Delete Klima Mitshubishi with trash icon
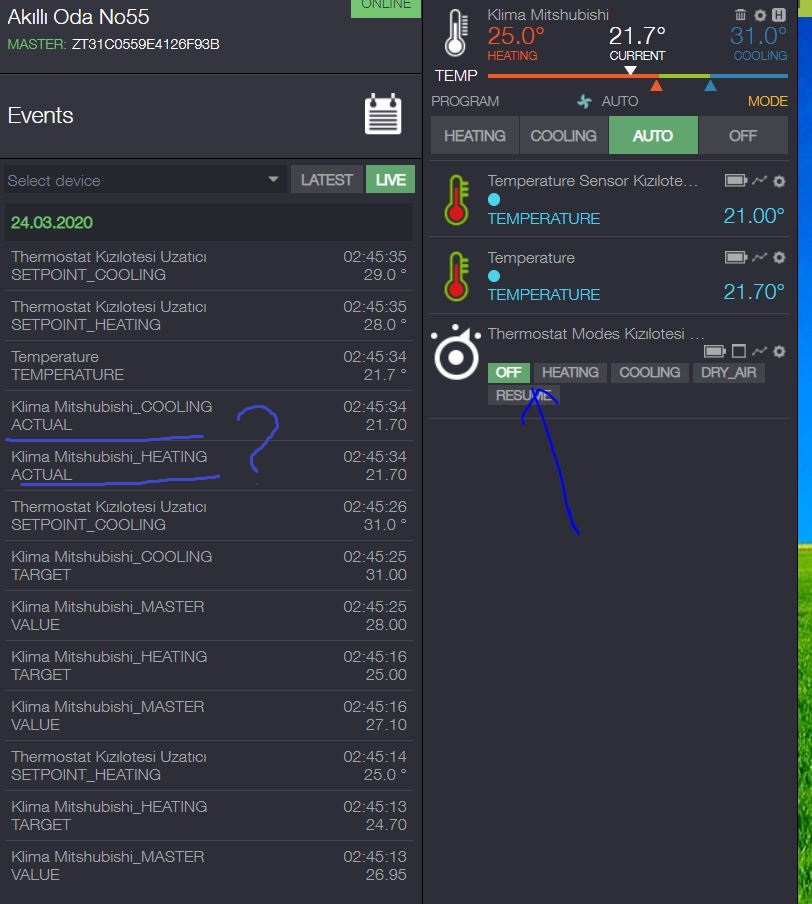 [740, 15]
